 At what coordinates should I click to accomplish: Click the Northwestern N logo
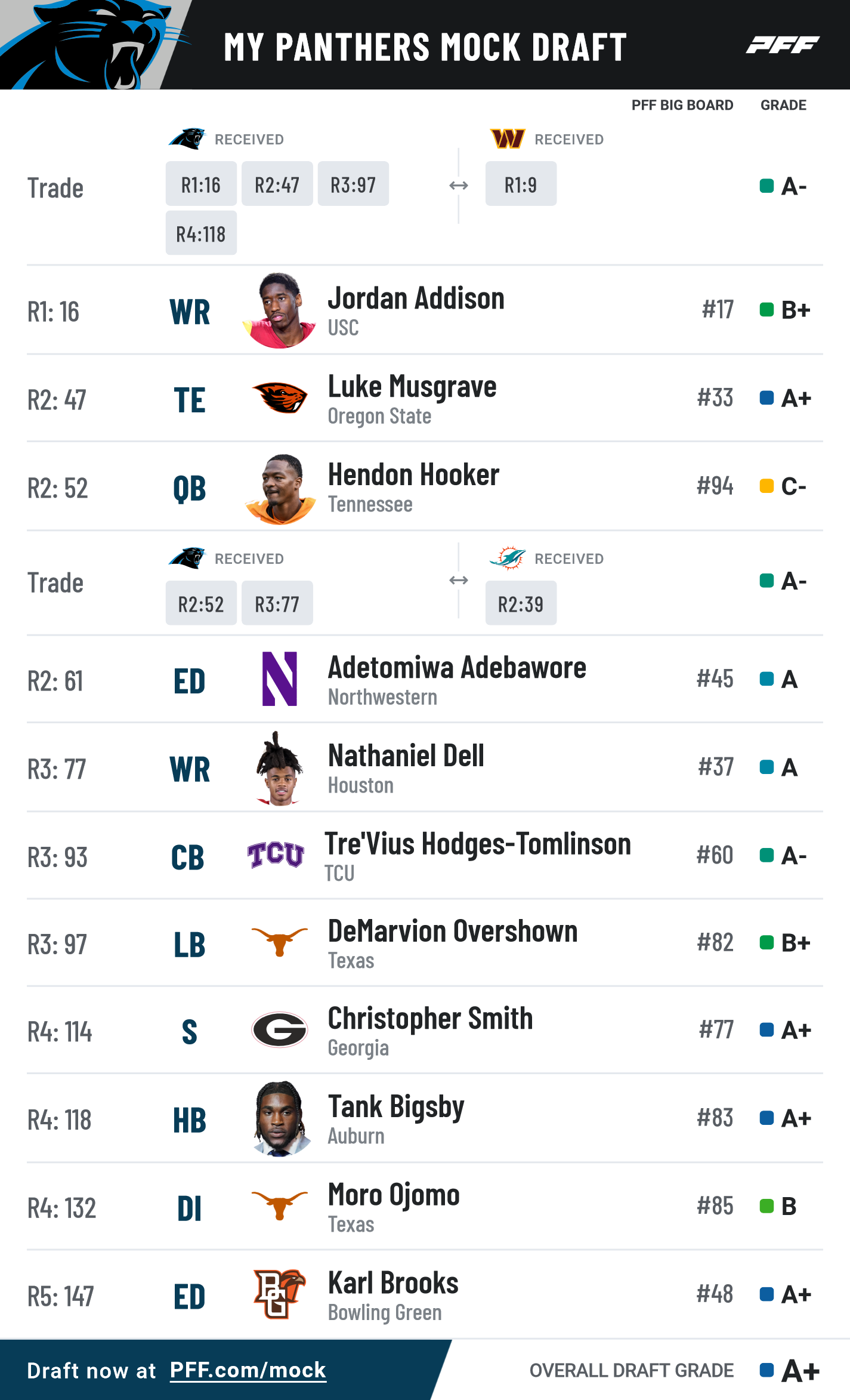280,679
